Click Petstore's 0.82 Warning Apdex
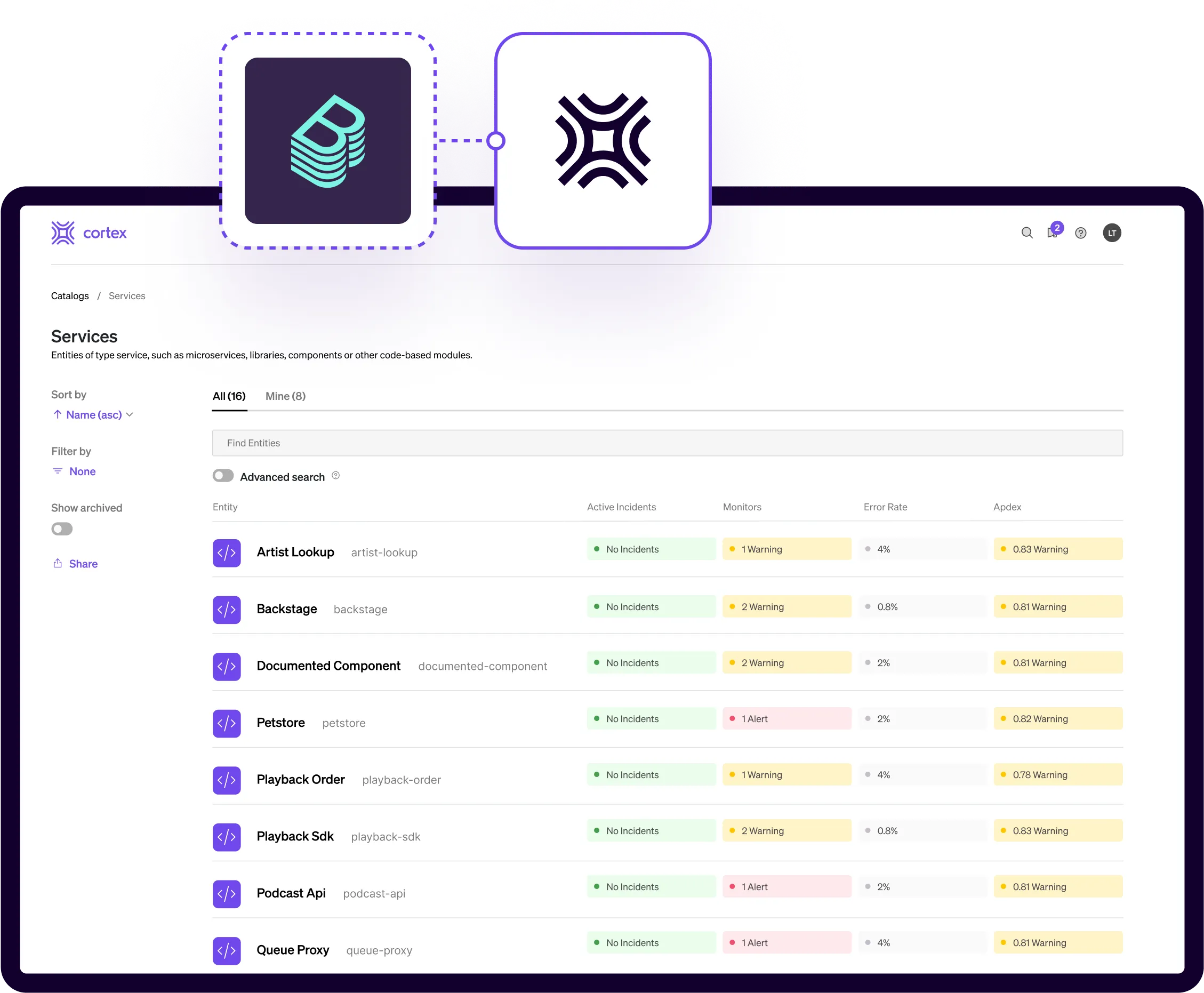Viewport: 1204px width, 993px height. pyautogui.click(x=1057, y=718)
